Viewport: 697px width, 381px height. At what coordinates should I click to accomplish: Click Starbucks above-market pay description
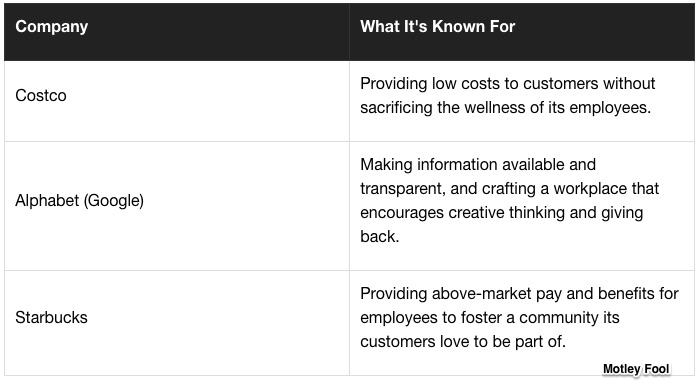519,317
